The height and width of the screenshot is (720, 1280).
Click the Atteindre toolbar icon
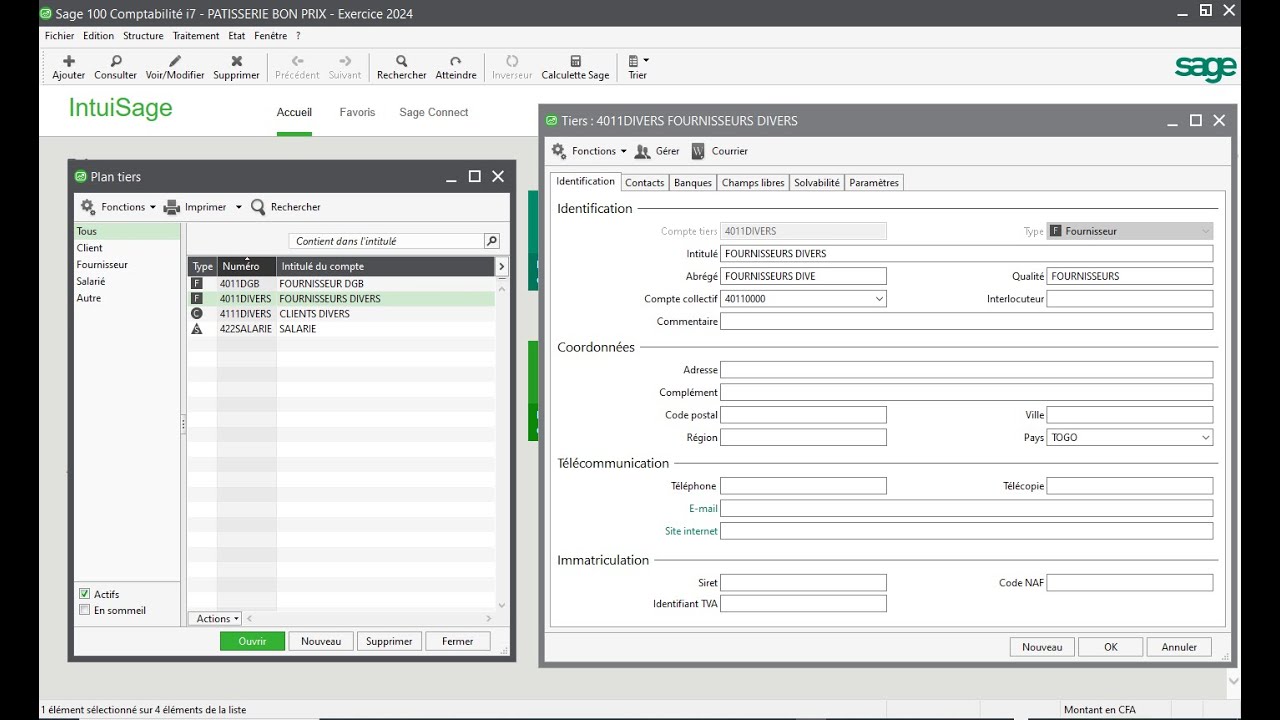tap(456, 61)
